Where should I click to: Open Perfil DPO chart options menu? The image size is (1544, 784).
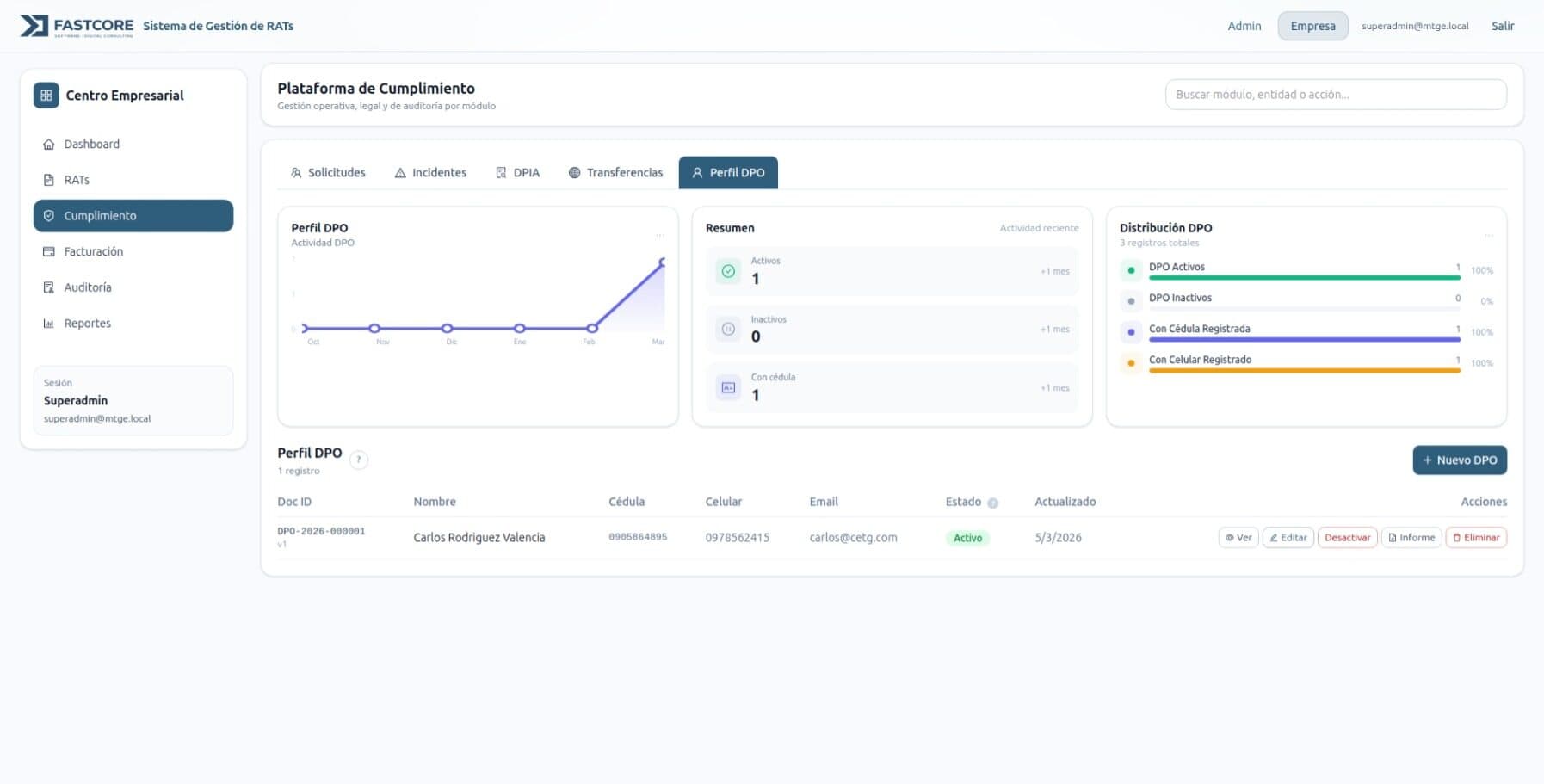pyautogui.click(x=659, y=235)
